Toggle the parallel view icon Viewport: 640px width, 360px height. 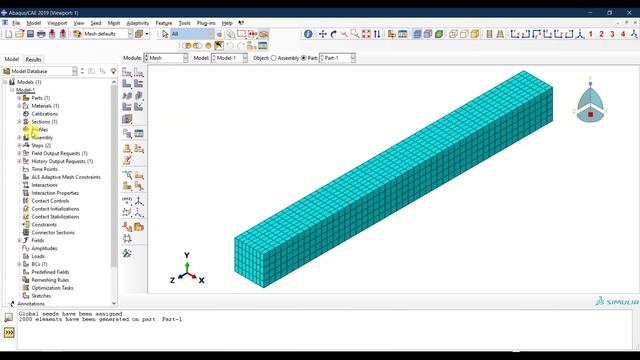489,34
